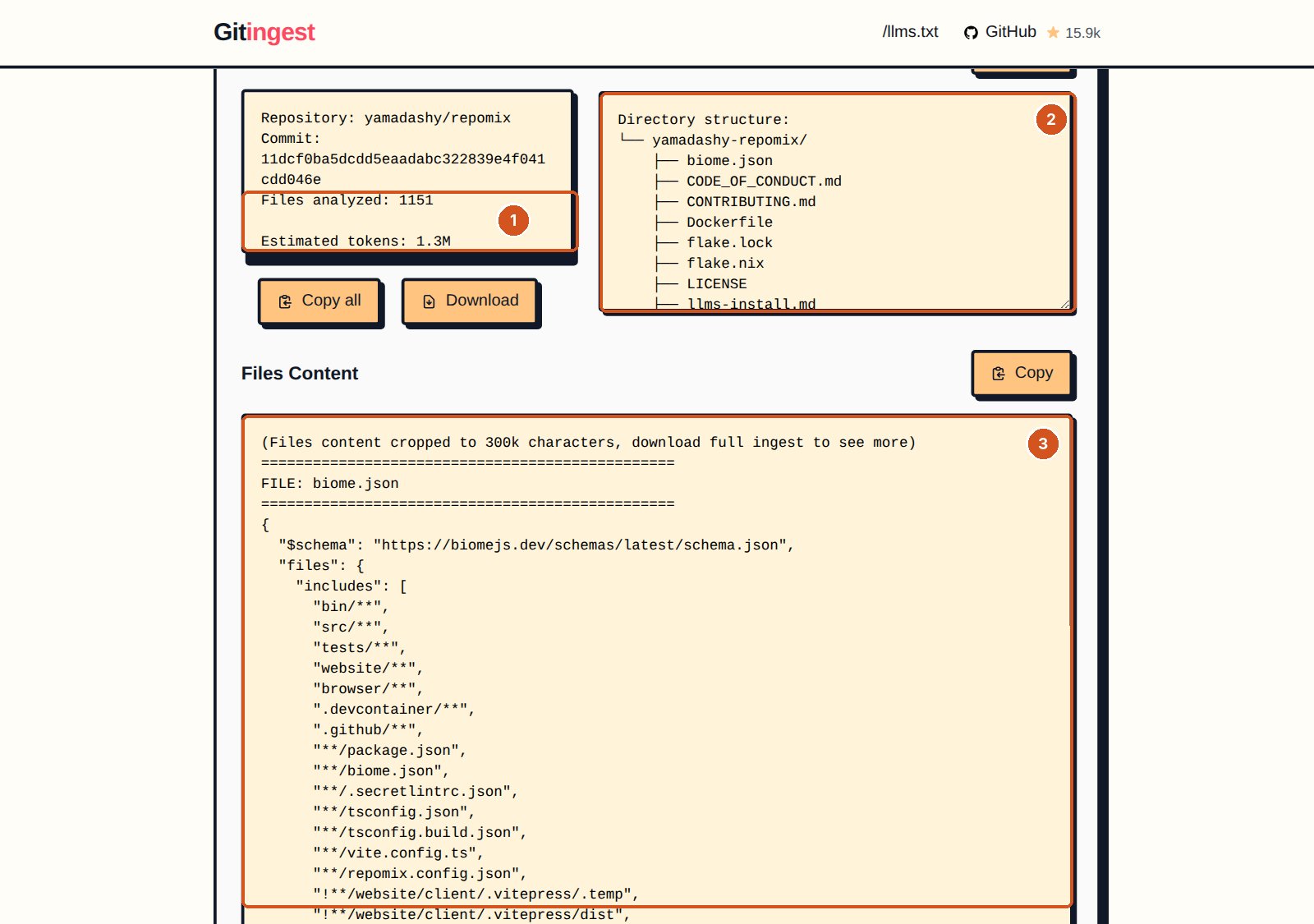1314x924 pixels.
Task: Select the "**/vite.config.ts" entry
Action: (x=398, y=853)
